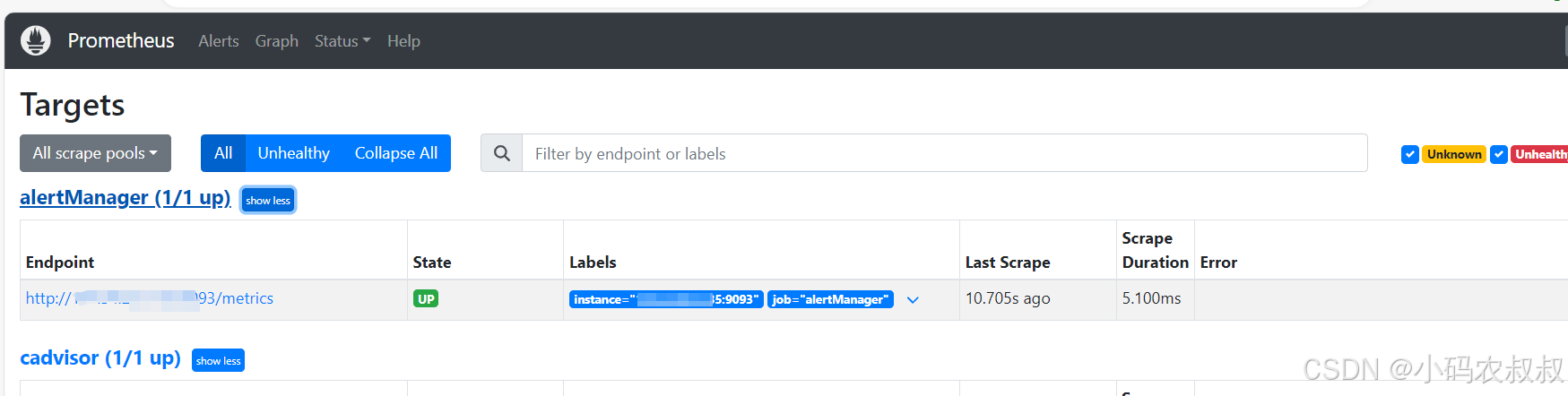Open the Alerts page
1568x396 pixels.
[219, 41]
